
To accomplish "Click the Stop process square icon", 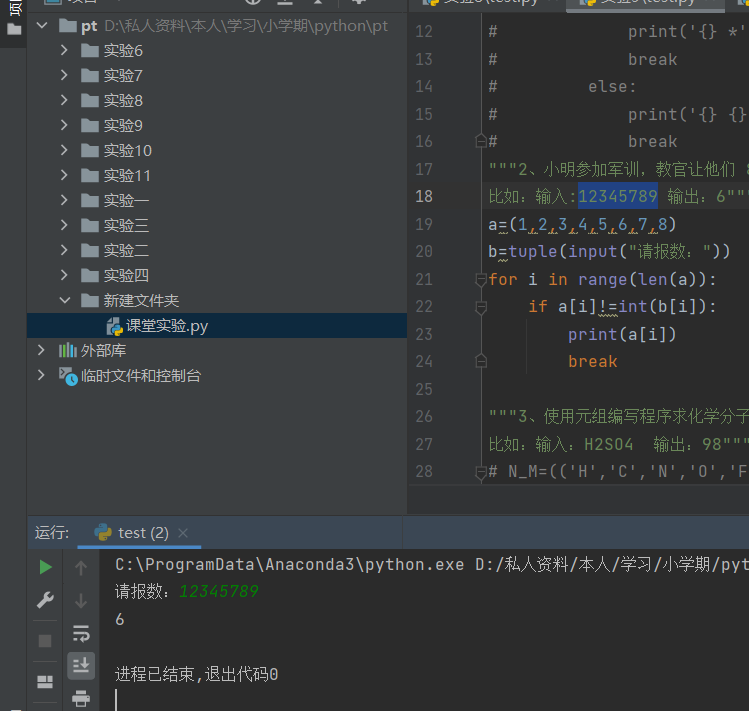I will coord(45,641).
